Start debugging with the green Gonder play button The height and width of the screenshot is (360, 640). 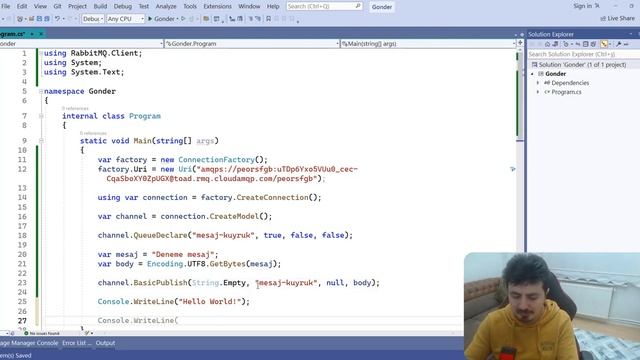coord(161,19)
